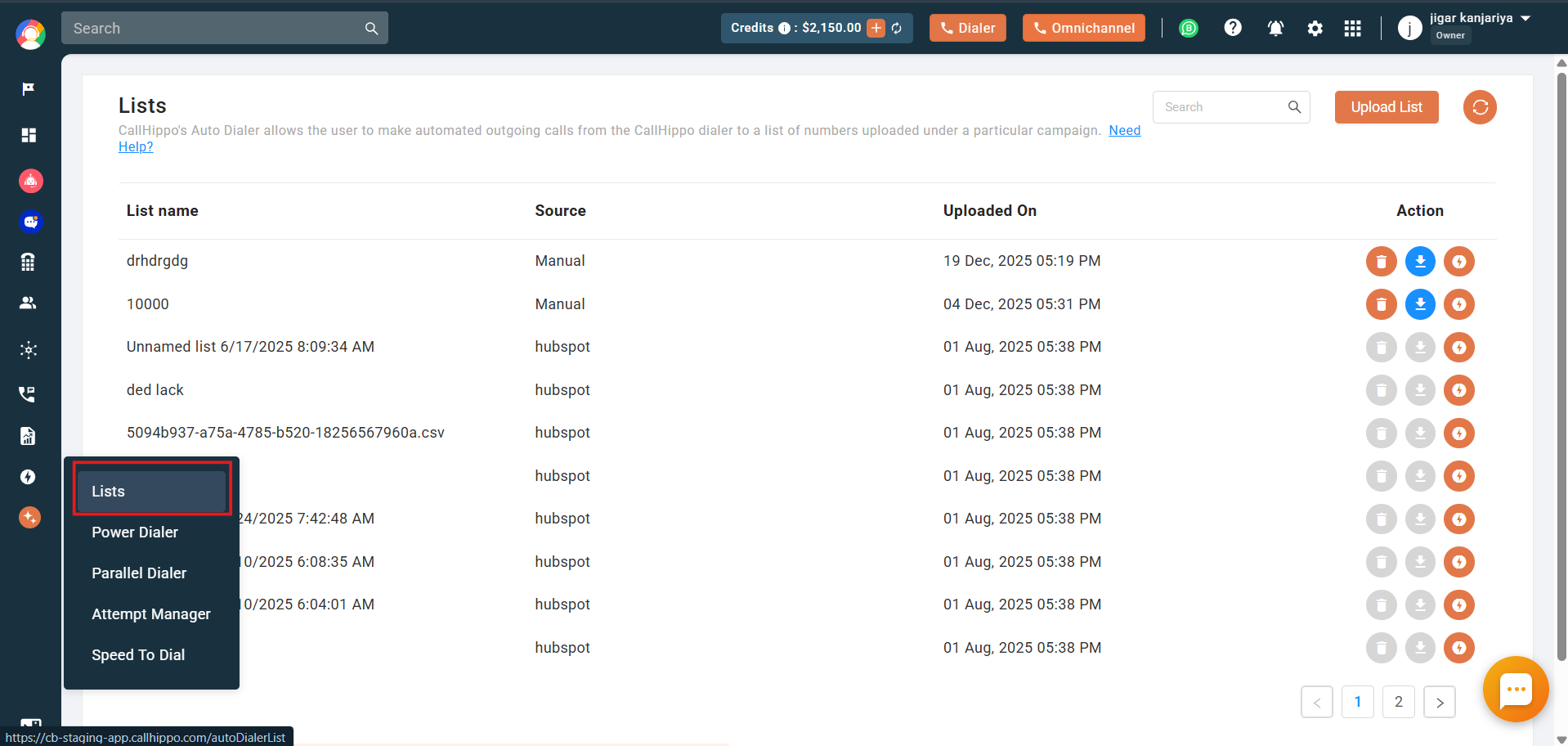Viewport: 1568px width, 746px height.
Task: Open the dashboard grid icon in sidebar
Action: click(x=29, y=135)
